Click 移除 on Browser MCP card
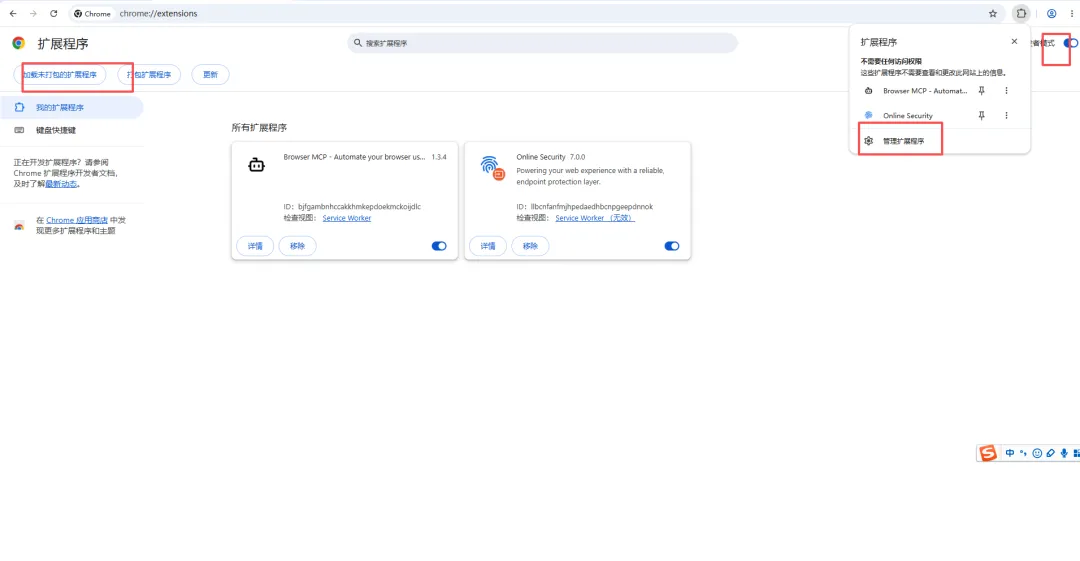1080x561 pixels. tap(298, 246)
